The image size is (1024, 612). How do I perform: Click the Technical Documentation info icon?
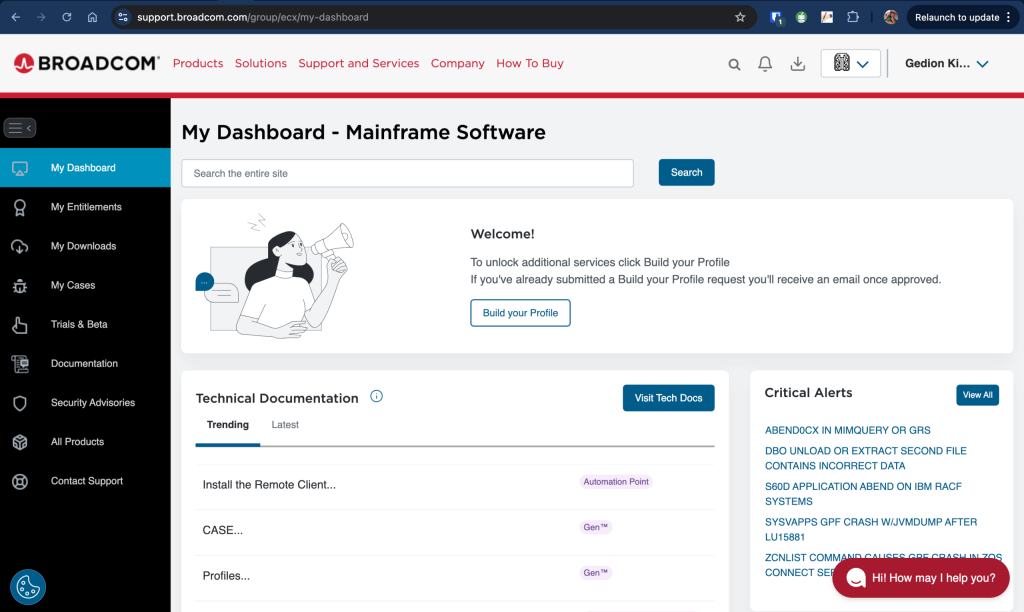point(377,396)
